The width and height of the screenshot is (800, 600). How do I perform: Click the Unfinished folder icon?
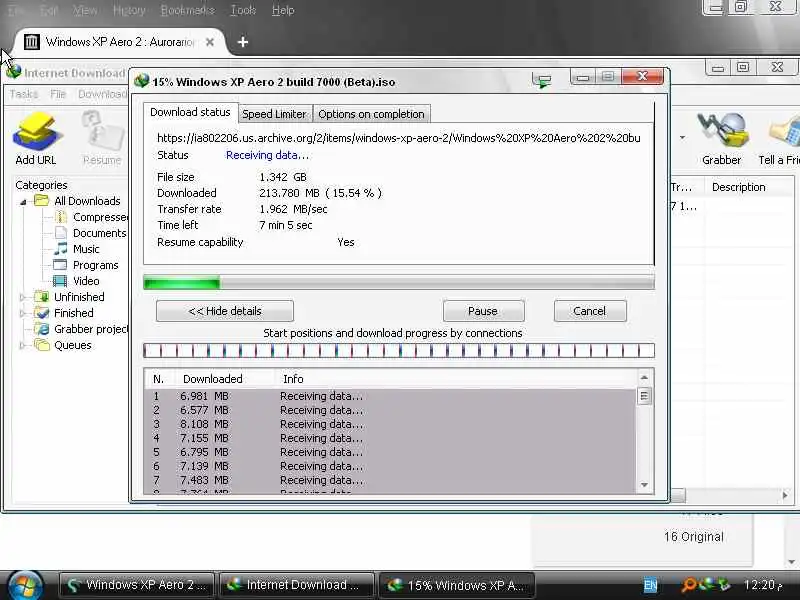(41, 296)
